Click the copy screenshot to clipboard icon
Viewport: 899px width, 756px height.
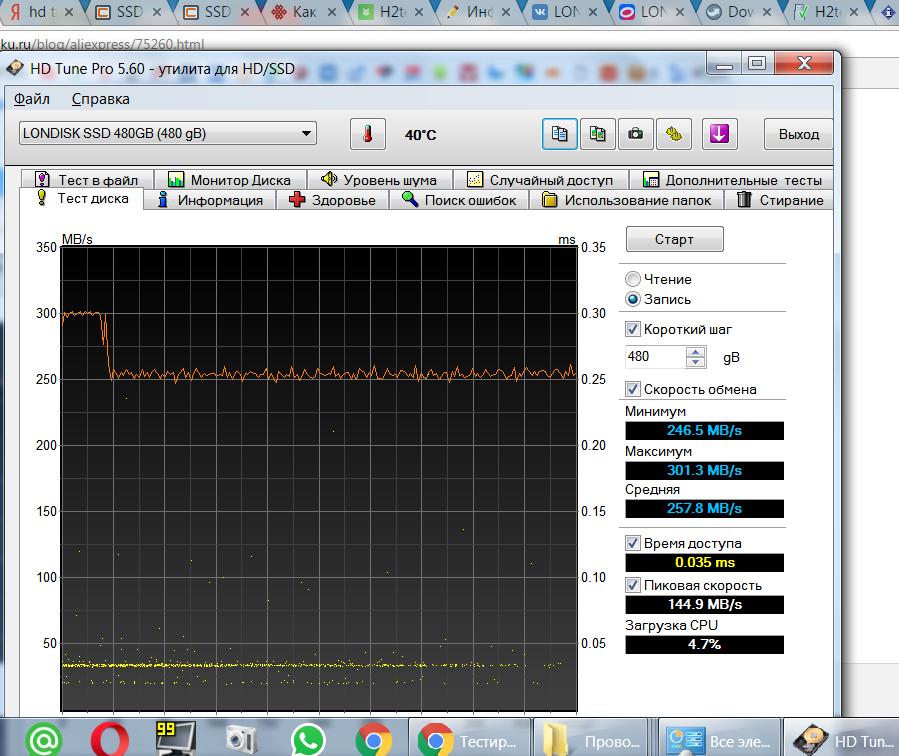point(597,134)
